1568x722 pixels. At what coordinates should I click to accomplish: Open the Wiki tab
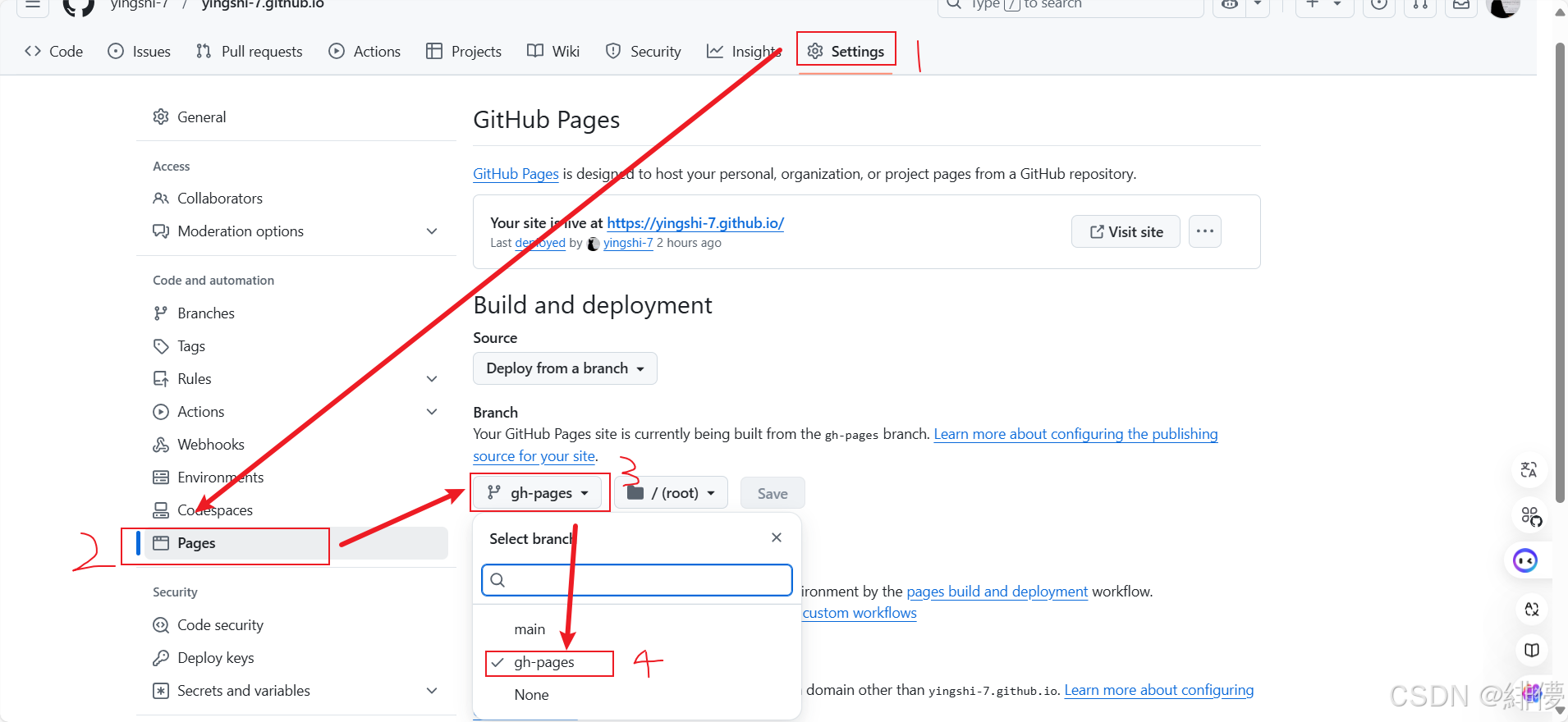pos(553,51)
